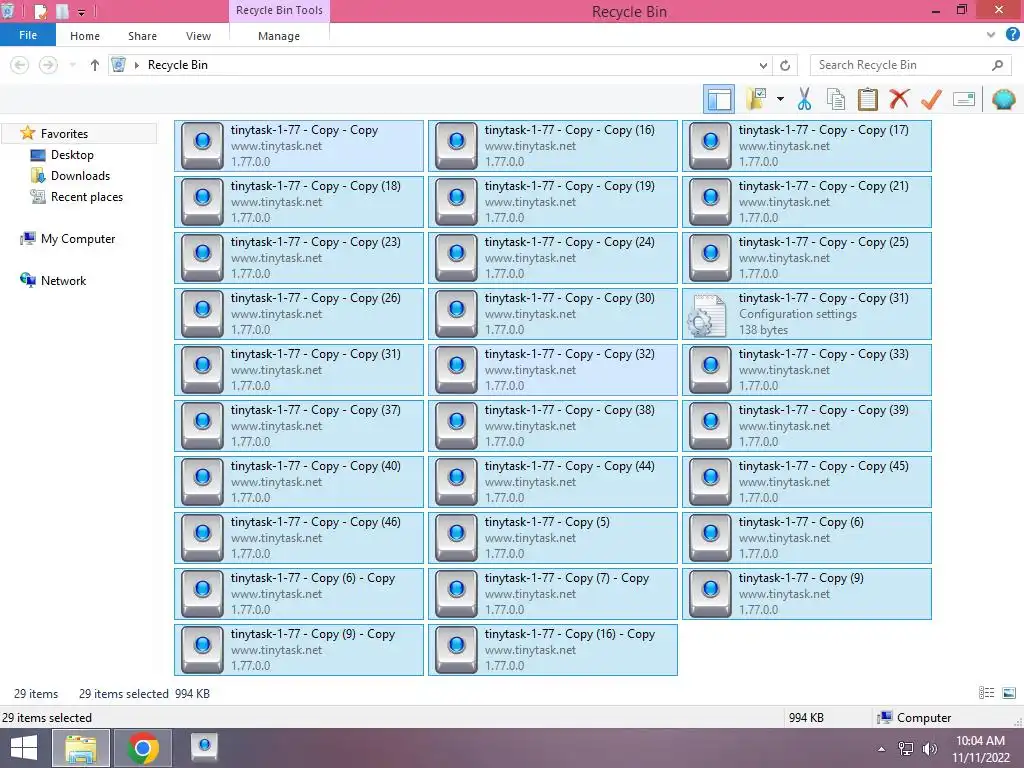
Task: Click the Cut scissors icon
Action: pos(804,99)
